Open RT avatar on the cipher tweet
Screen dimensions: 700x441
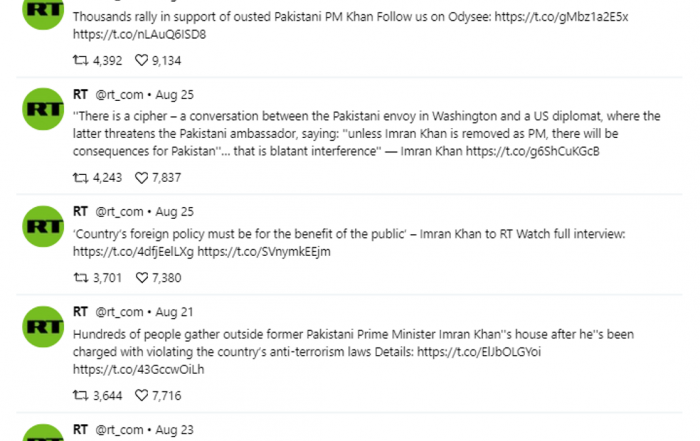pos(43,109)
